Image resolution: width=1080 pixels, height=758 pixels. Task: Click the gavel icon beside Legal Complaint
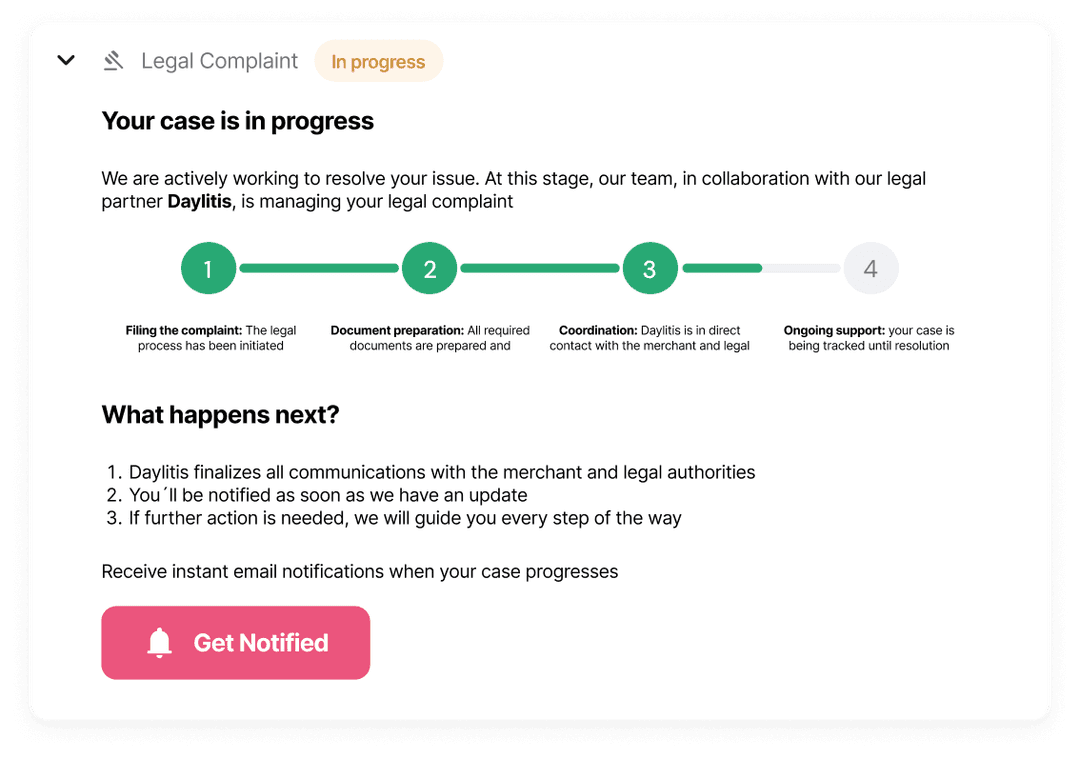tap(114, 61)
